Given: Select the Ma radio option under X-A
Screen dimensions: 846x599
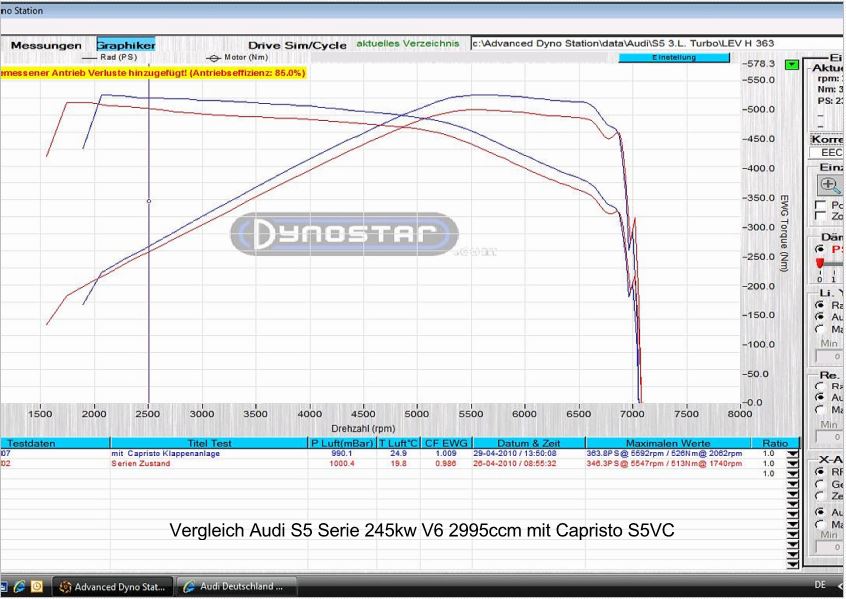Looking at the screenshot, I should pos(819,521).
